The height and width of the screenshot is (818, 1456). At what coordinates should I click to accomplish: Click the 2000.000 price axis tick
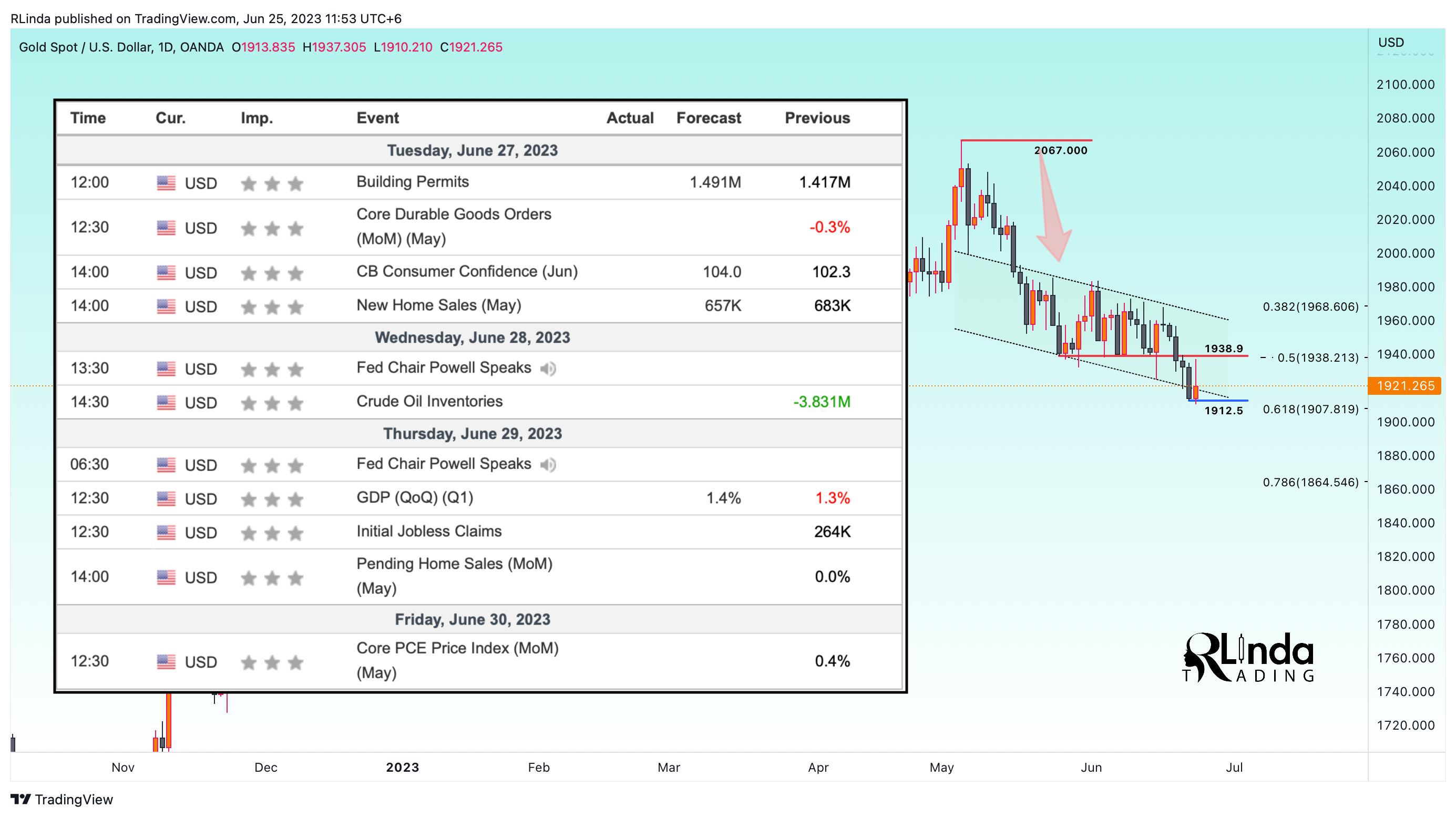point(1405,253)
